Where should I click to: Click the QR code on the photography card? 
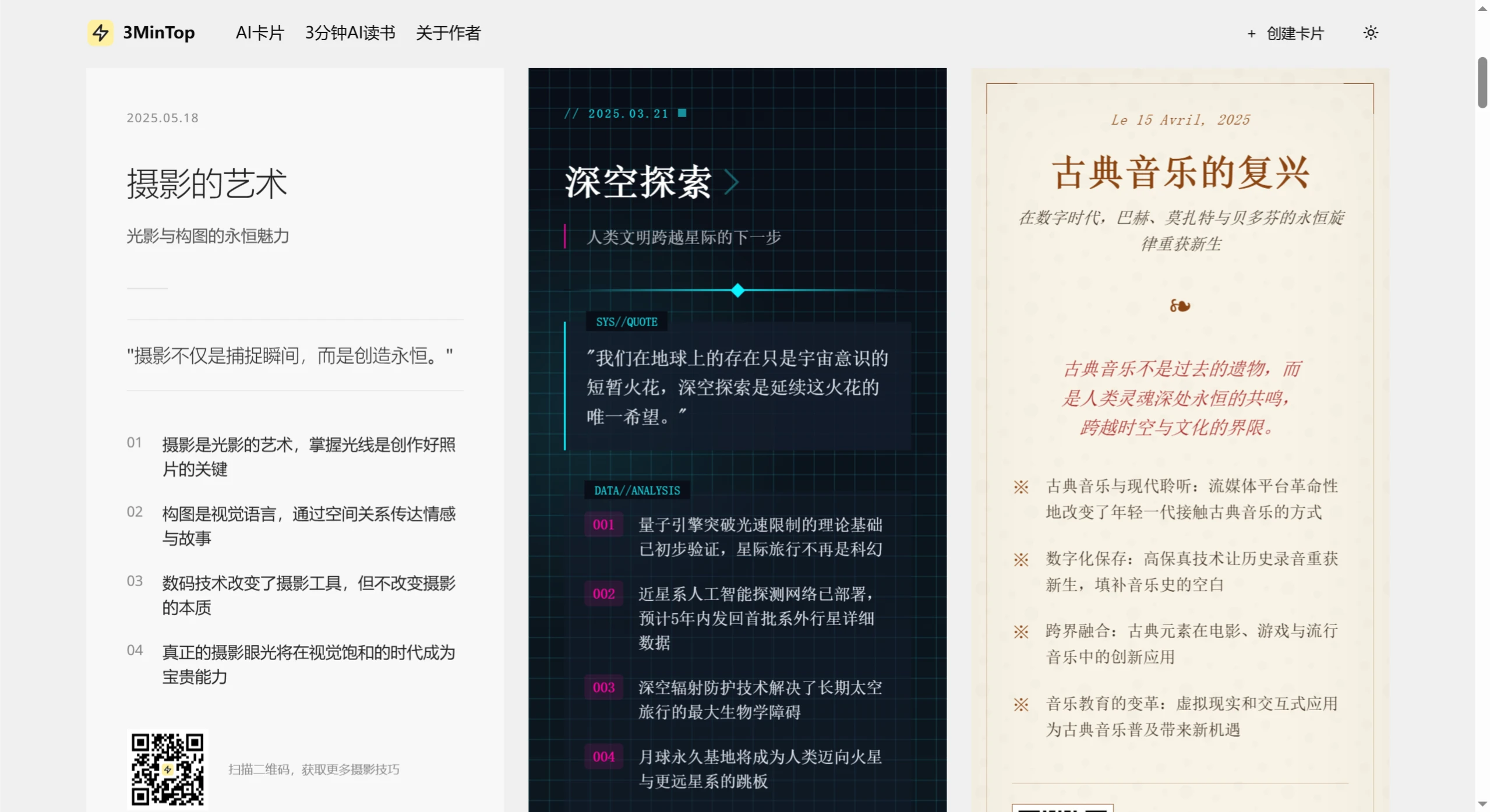(x=167, y=769)
